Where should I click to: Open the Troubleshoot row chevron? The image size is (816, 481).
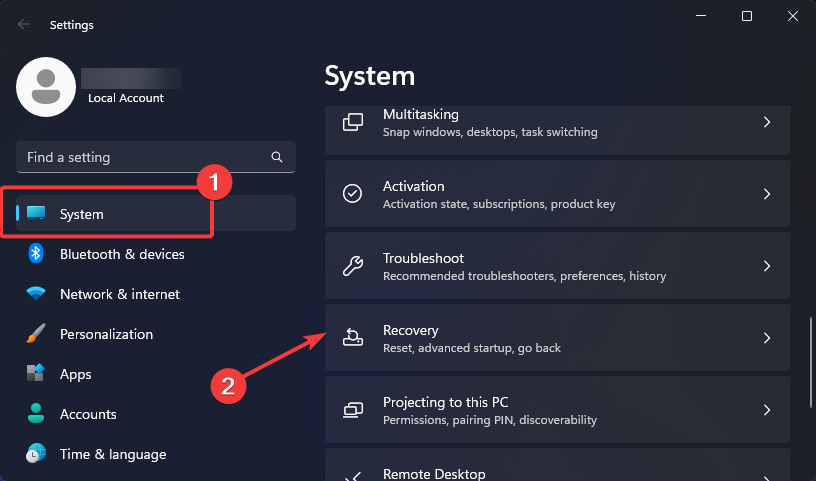coord(767,266)
